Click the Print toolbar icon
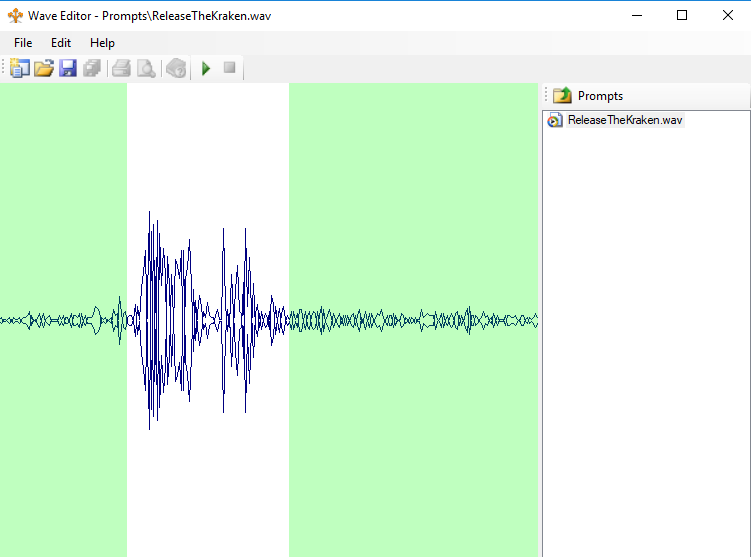The height and width of the screenshot is (557, 751). pyautogui.click(x=121, y=68)
